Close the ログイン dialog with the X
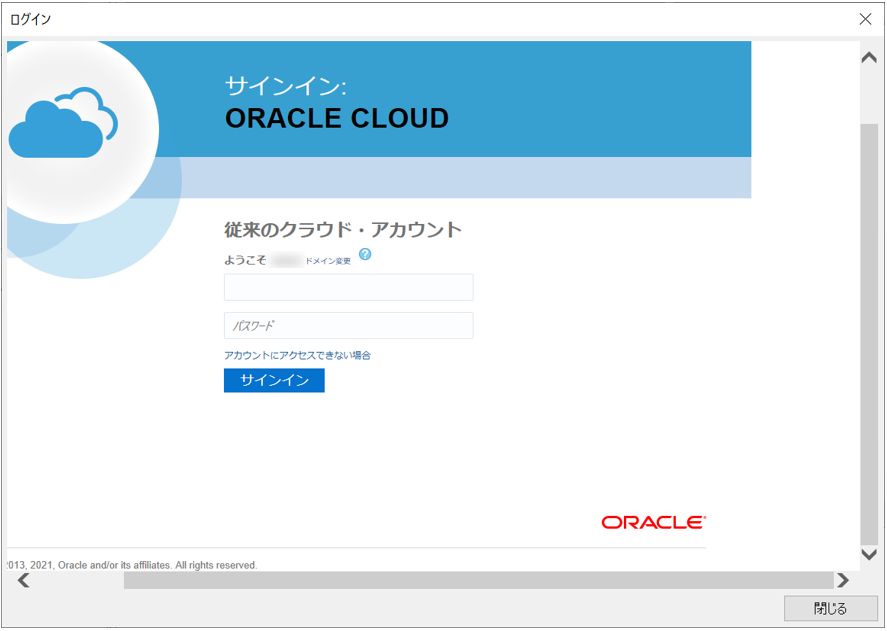Image resolution: width=887 pixels, height=631 pixels. [x=865, y=19]
